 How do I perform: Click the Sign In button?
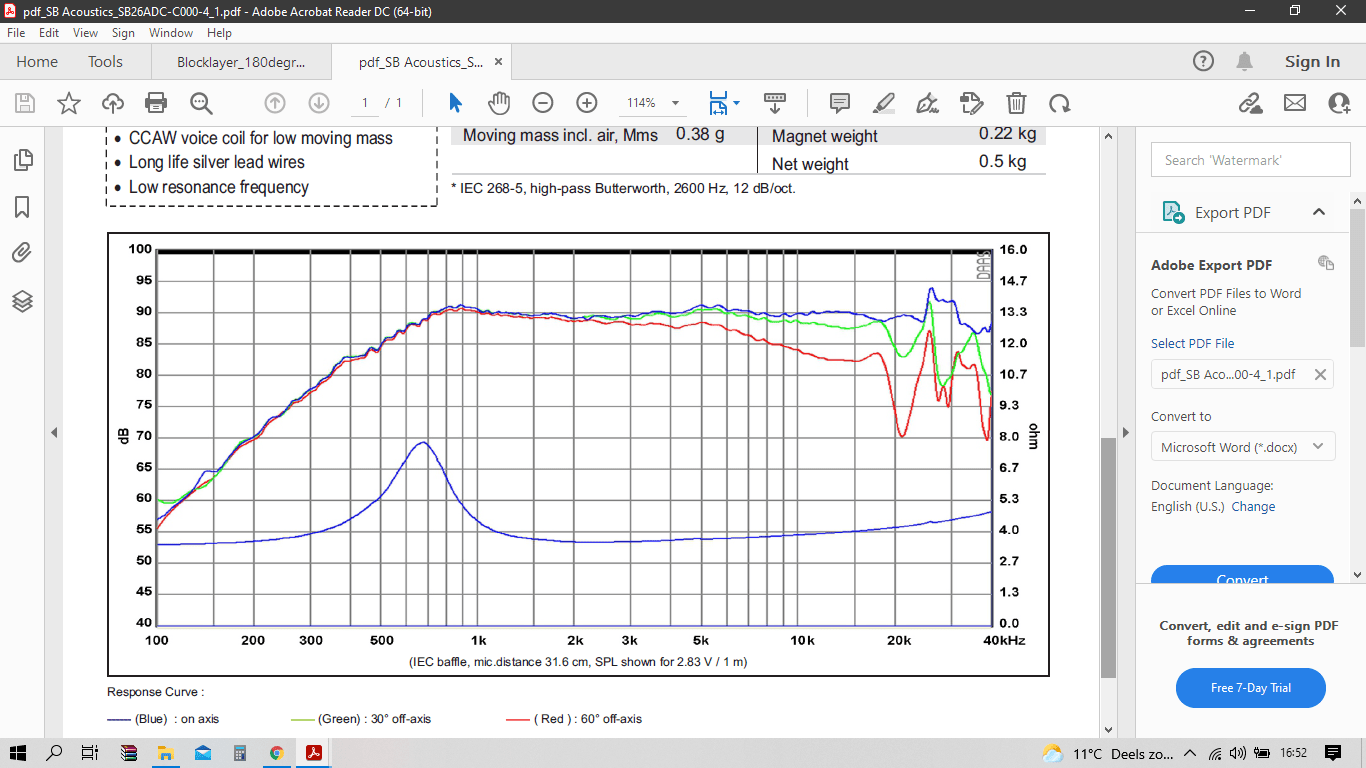tap(1312, 61)
